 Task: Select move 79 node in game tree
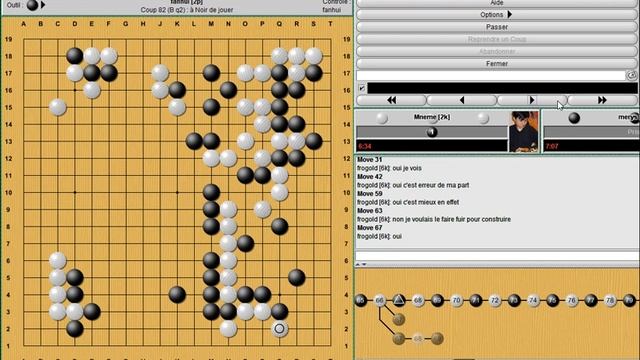tap(629, 300)
